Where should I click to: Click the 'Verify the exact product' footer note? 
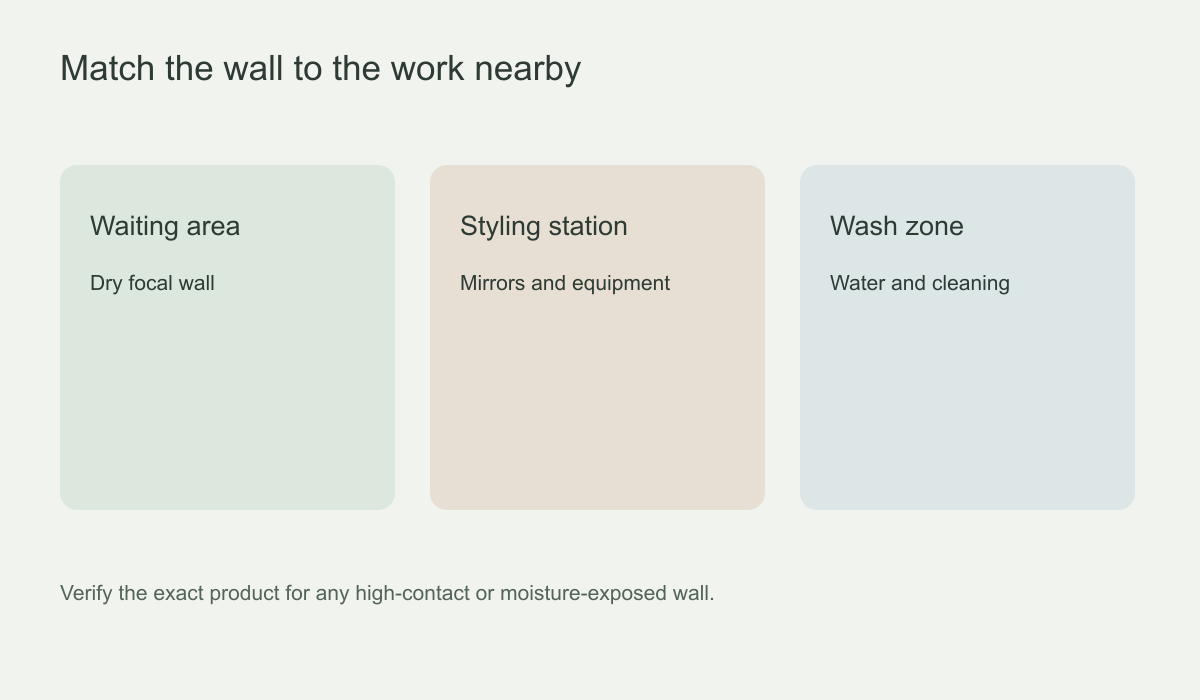tap(387, 593)
